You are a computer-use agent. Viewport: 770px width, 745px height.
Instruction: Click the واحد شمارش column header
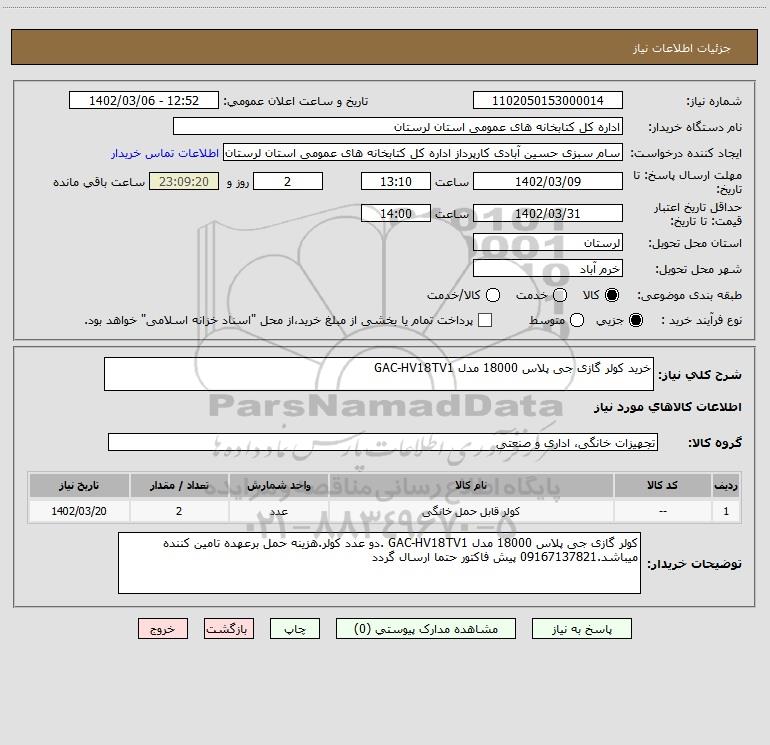coord(278,485)
